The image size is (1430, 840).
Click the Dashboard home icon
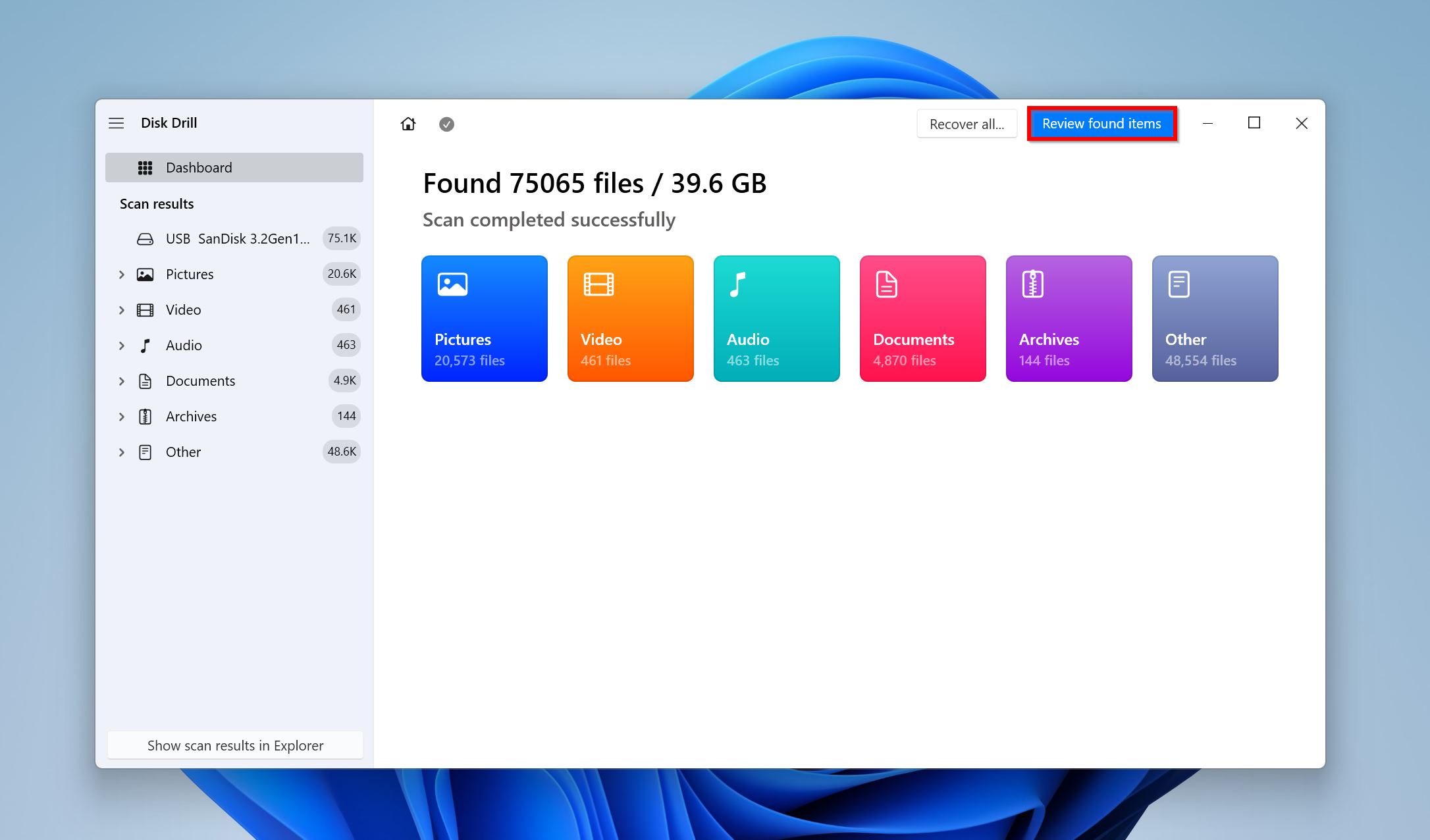(408, 123)
